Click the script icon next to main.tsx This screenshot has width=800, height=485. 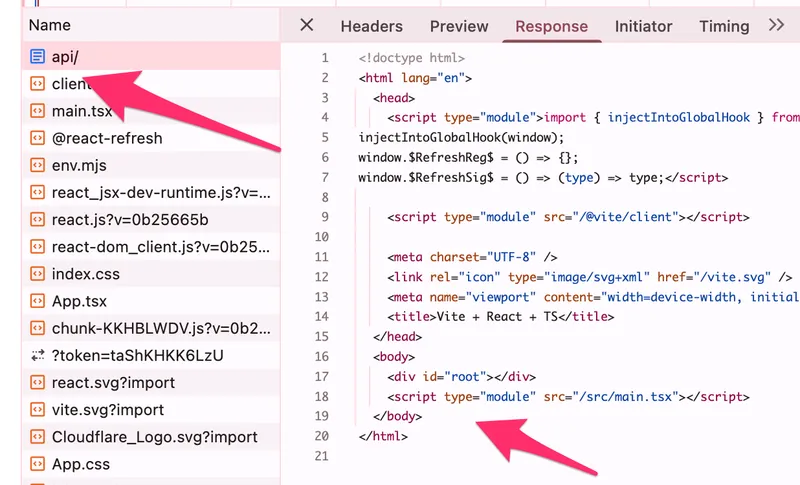tap(37, 111)
